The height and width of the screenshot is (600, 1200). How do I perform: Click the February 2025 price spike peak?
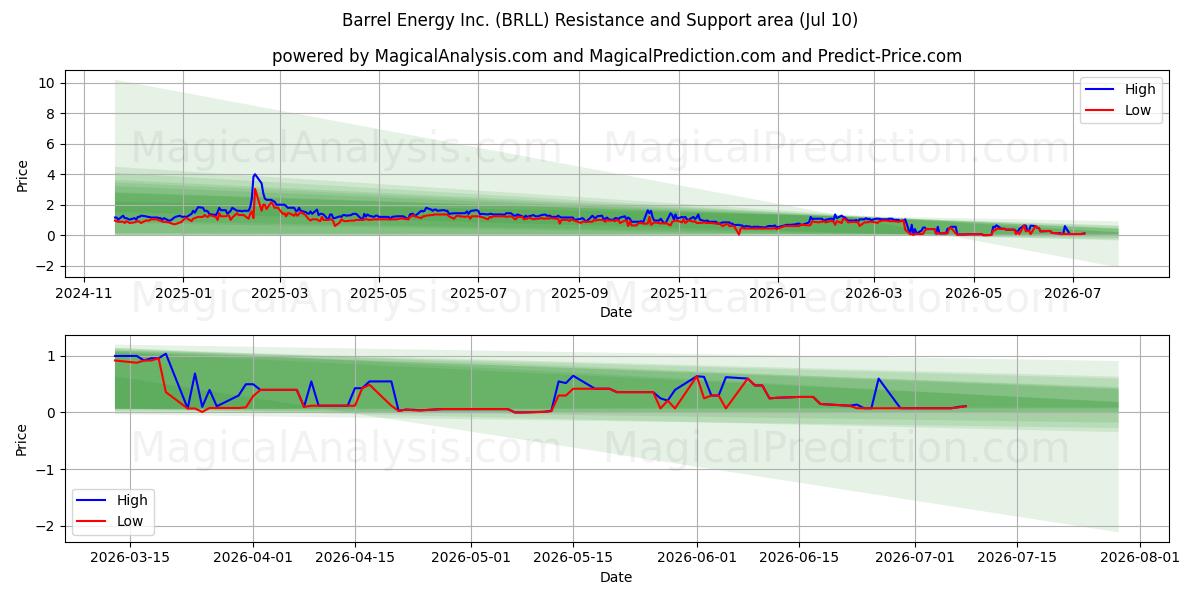[x=255, y=174]
